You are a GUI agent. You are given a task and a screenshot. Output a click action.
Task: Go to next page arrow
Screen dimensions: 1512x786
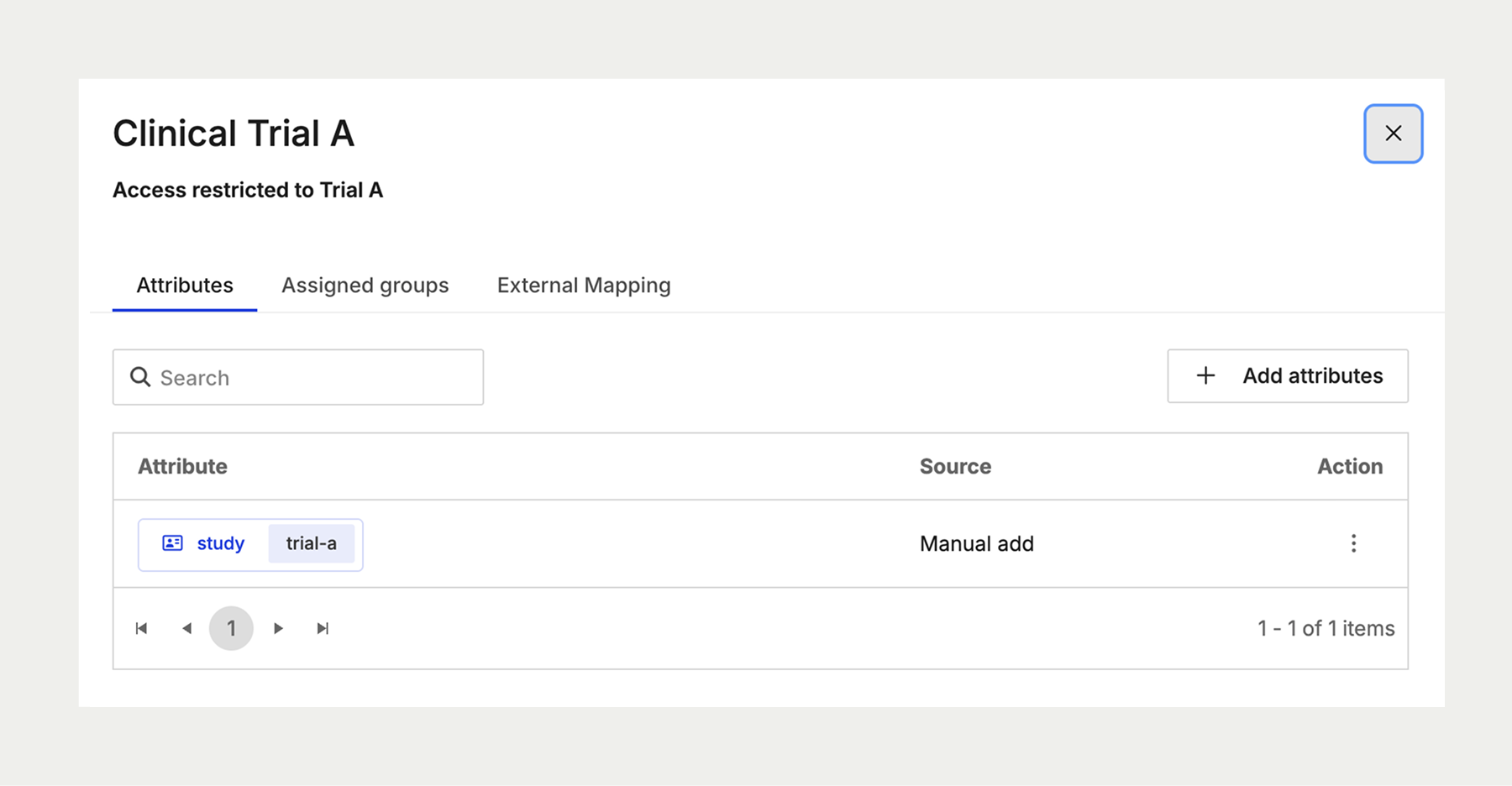(278, 628)
